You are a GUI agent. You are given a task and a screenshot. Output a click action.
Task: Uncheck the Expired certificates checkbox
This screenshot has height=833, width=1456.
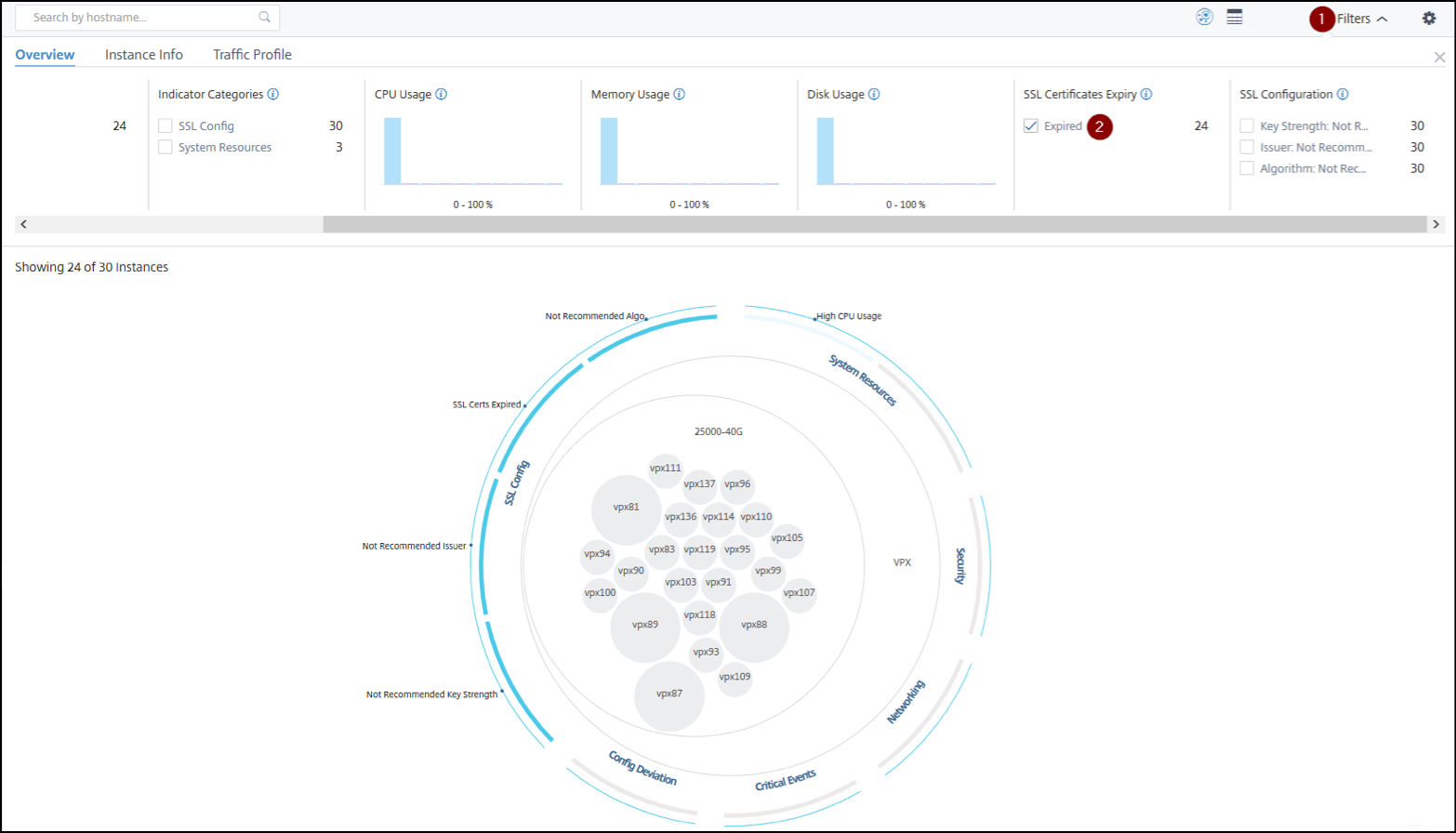point(1031,126)
